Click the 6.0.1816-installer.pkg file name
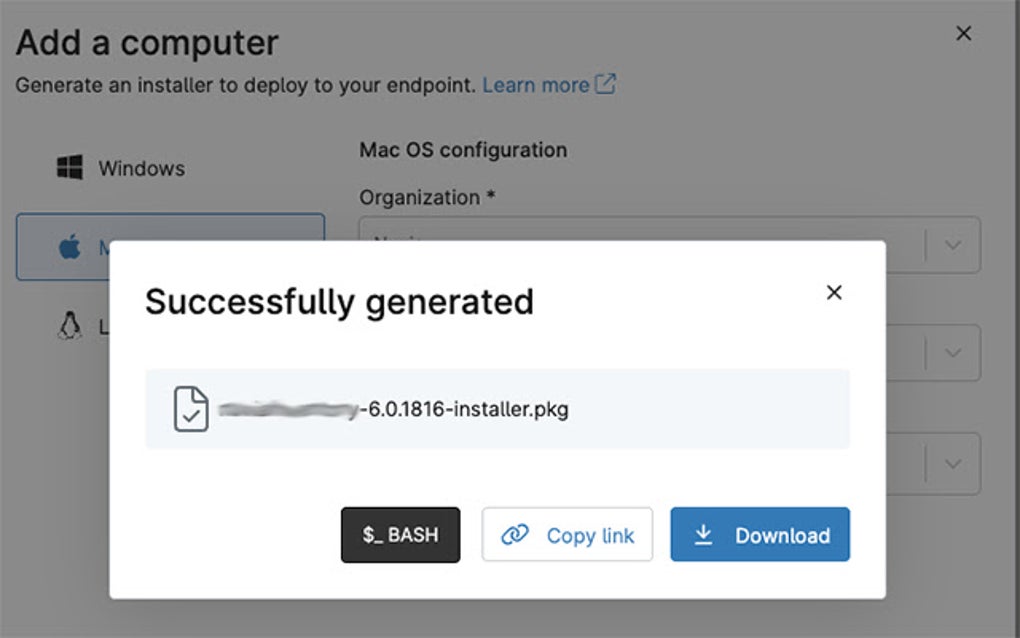The image size is (1020, 638). click(x=465, y=409)
